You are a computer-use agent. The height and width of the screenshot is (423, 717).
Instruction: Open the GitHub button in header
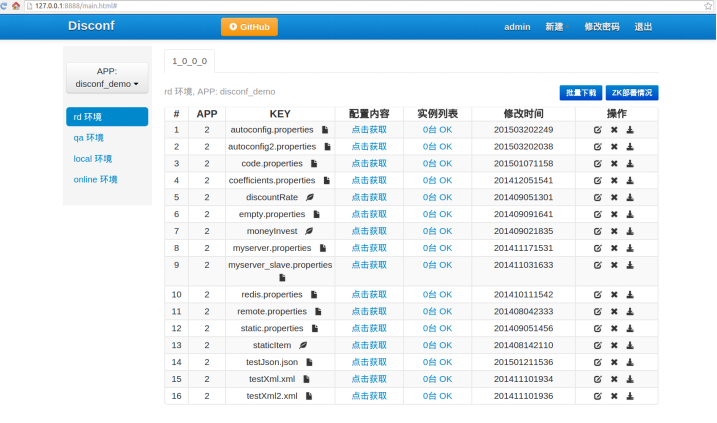[x=249, y=27]
